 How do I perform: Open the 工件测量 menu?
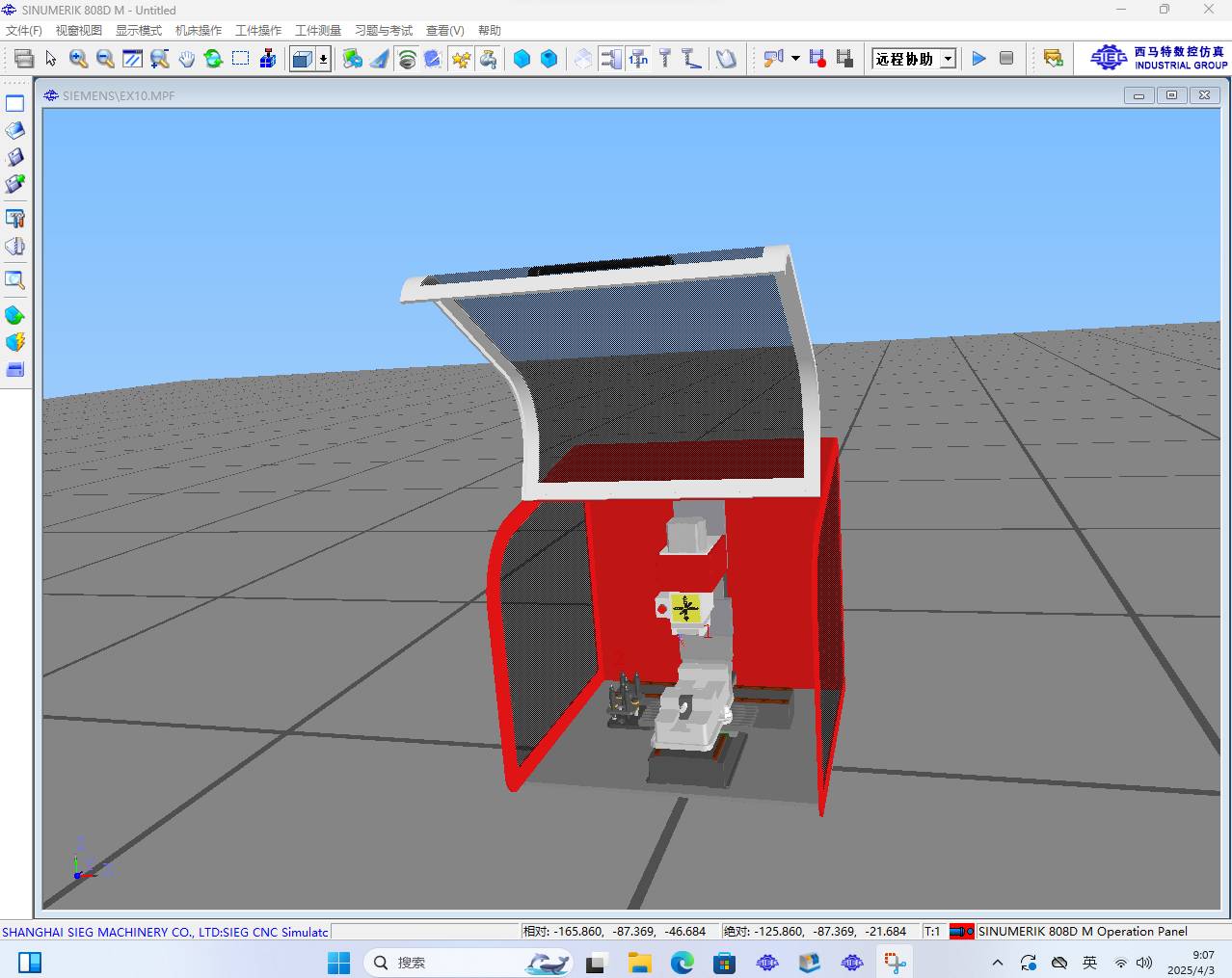(318, 31)
